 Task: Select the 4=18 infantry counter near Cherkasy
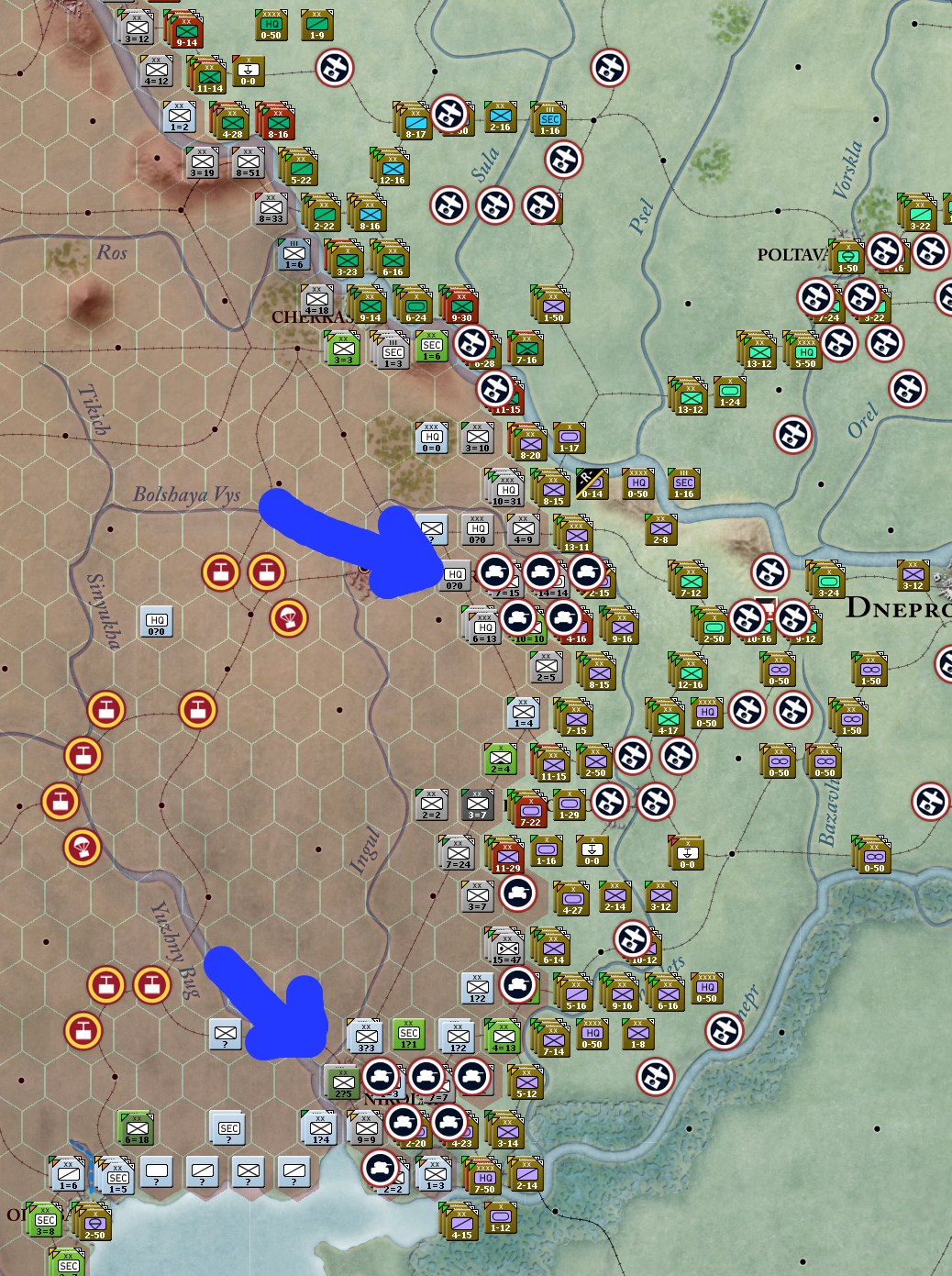(x=316, y=300)
